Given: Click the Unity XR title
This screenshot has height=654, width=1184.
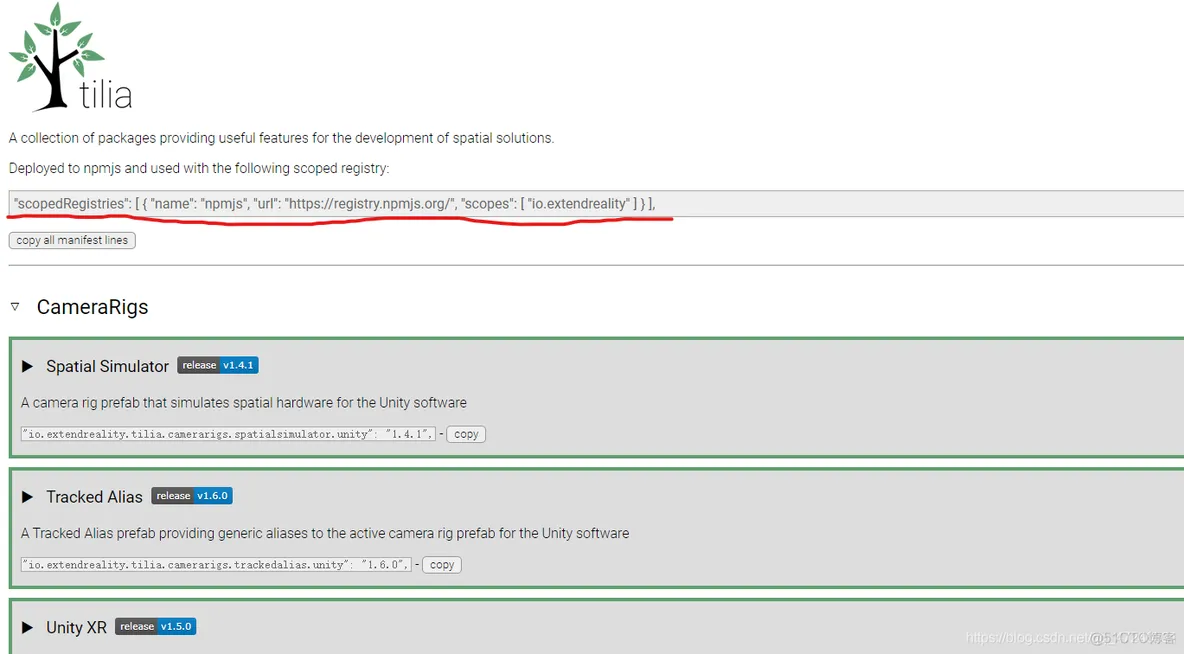Looking at the screenshot, I should [x=76, y=628].
